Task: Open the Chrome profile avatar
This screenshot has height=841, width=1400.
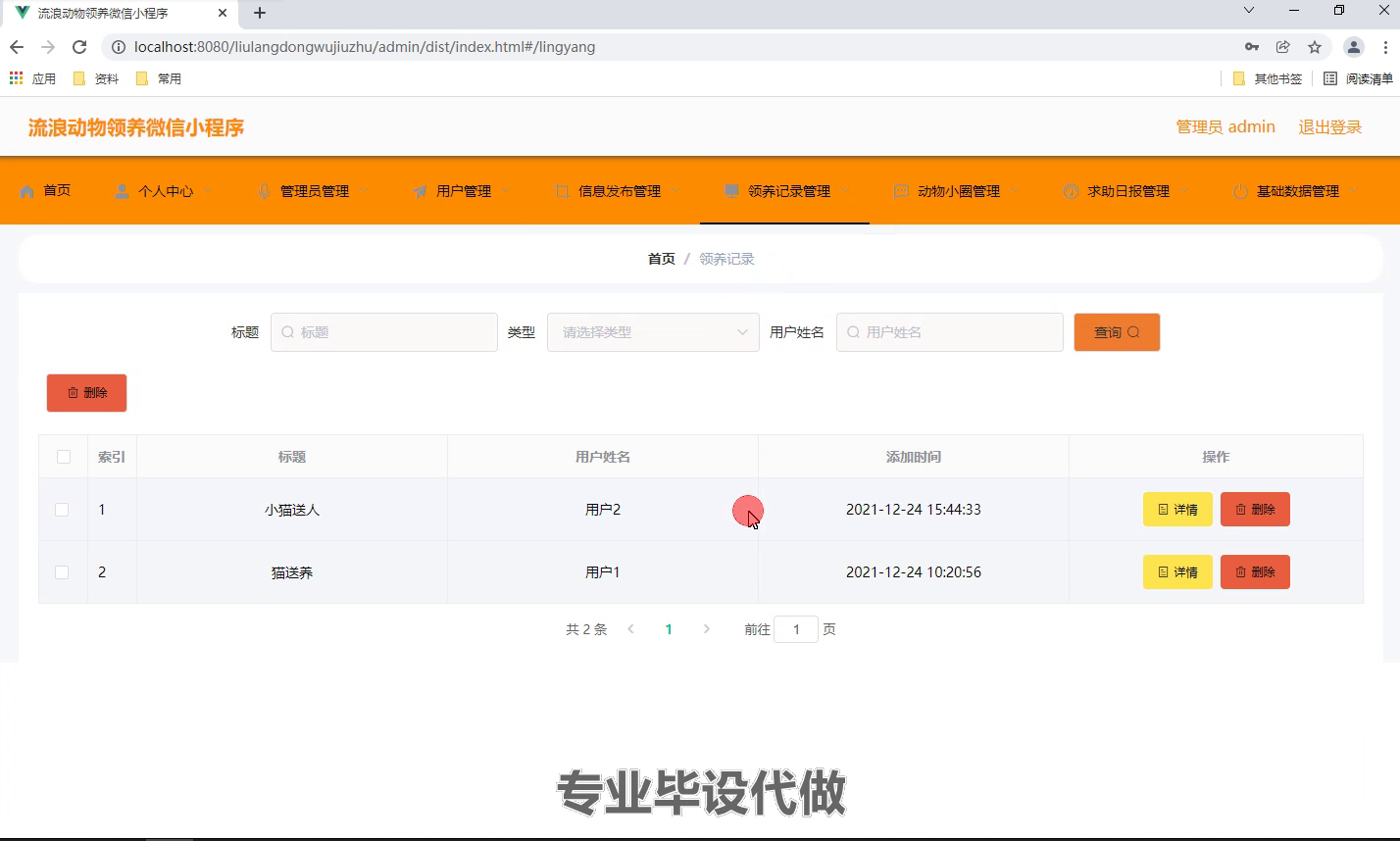Action: point(1354,47)
